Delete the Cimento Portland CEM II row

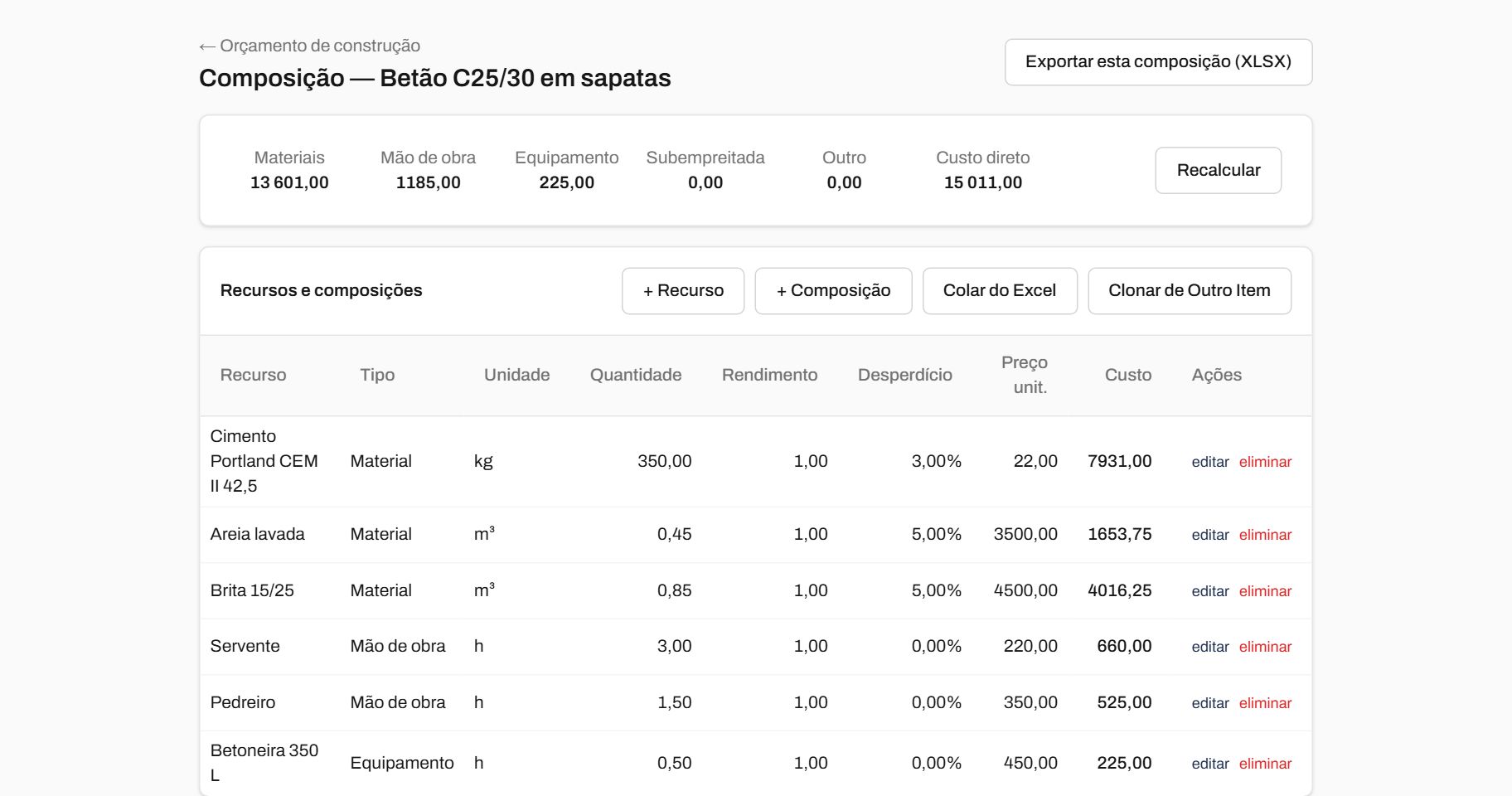tap(1265, 462)
